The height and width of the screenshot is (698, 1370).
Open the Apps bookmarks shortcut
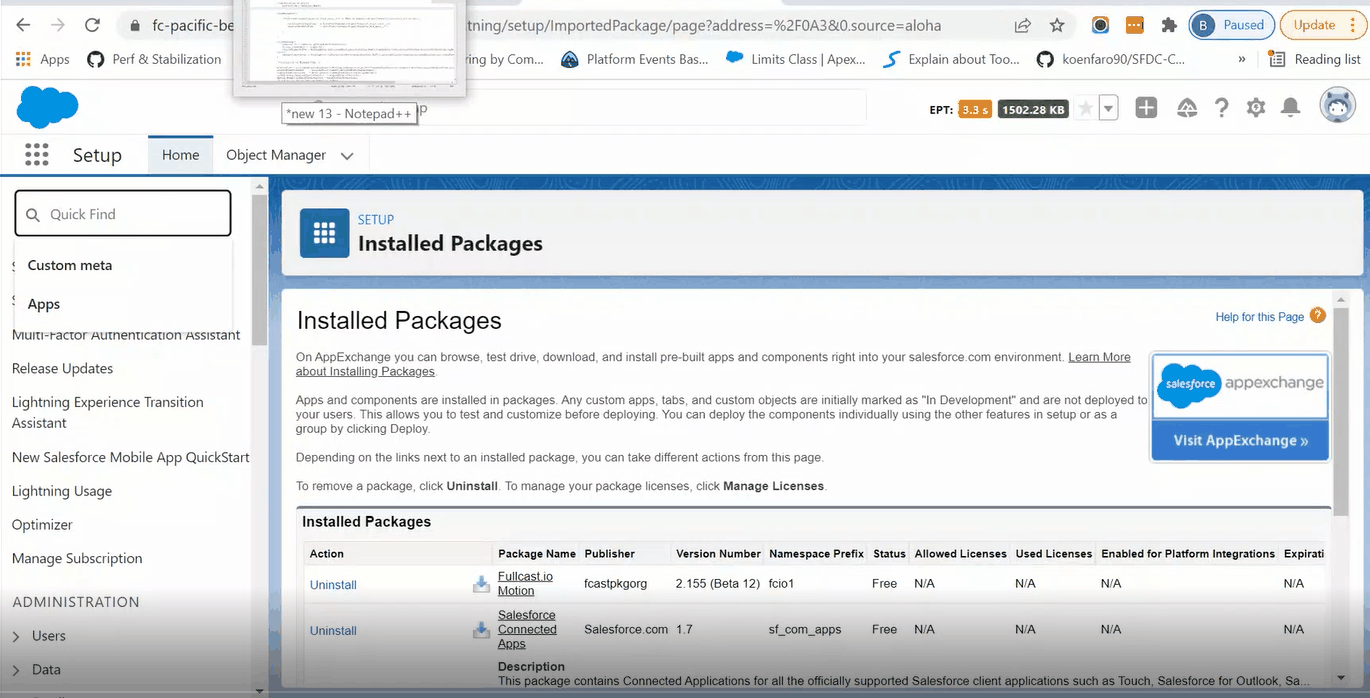pos(42,59)
